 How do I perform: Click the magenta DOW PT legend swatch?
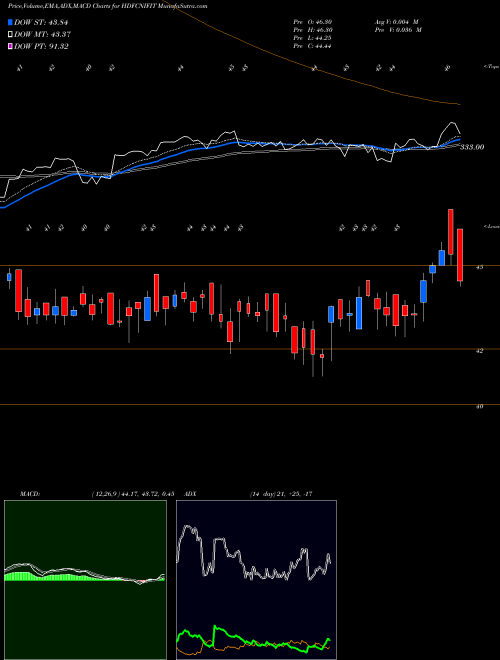(10, 46)
